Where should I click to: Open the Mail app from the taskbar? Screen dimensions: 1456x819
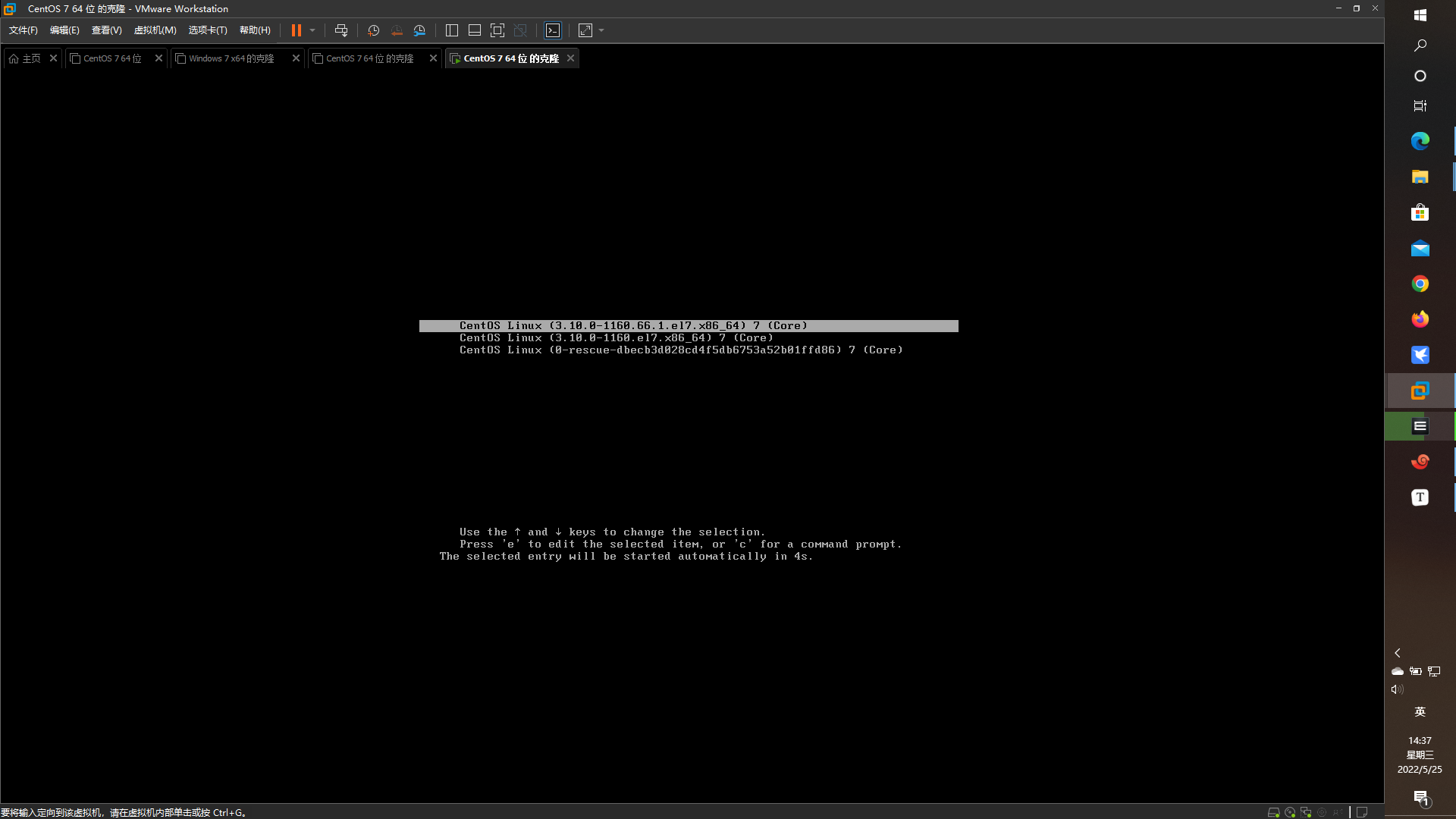point(1420,248)
